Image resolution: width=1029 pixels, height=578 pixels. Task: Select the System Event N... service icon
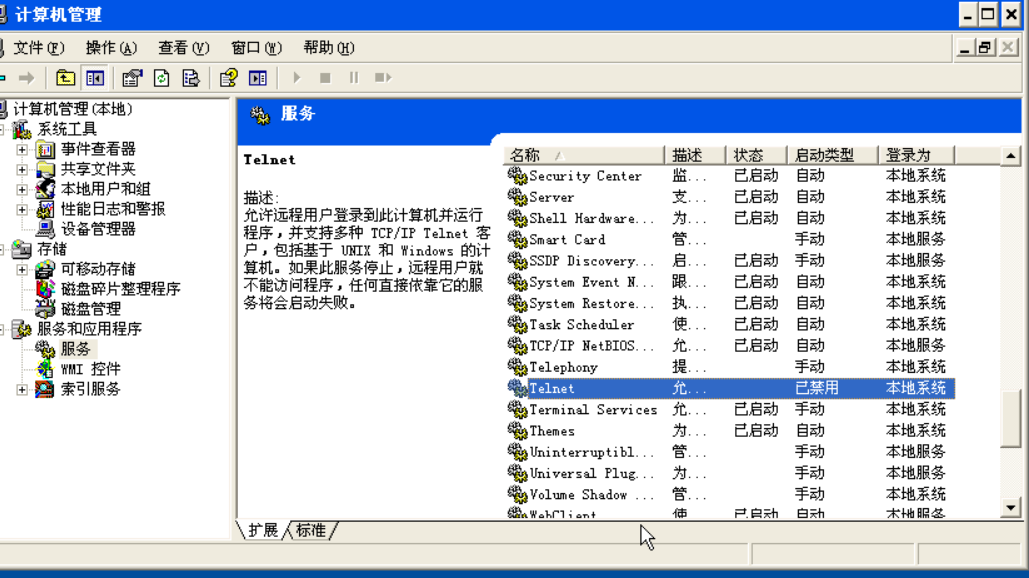(x=517, y=282)
